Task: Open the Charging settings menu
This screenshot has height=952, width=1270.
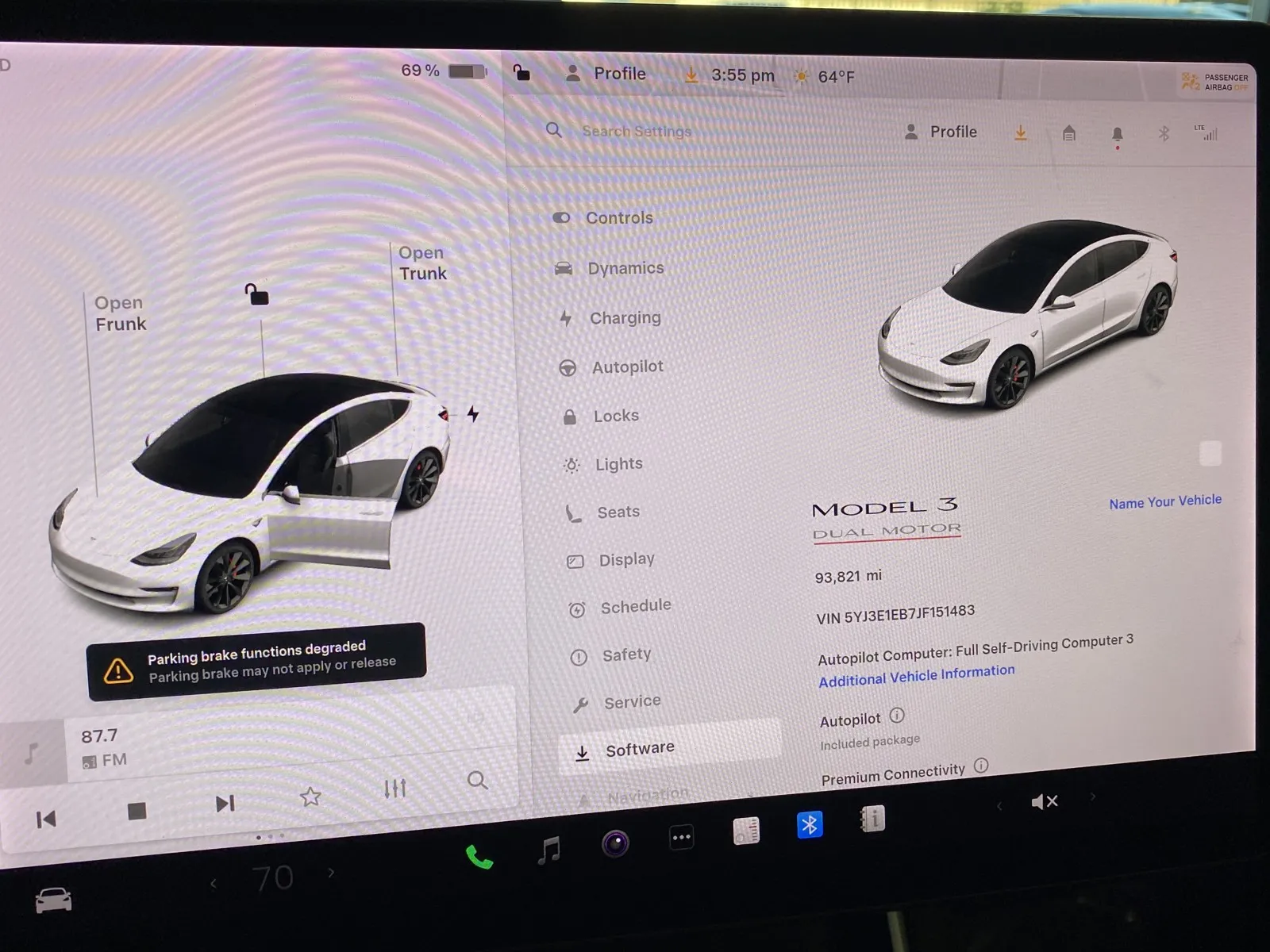Action: point(624,317)
